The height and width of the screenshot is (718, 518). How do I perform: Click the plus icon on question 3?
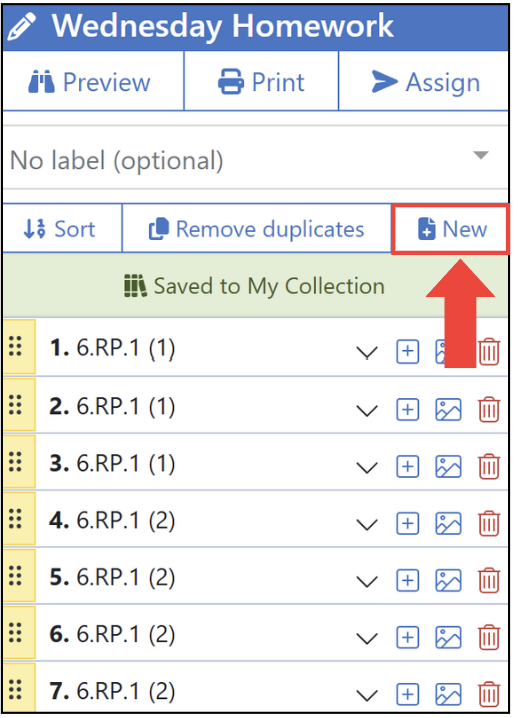click(x=407, y=466)
